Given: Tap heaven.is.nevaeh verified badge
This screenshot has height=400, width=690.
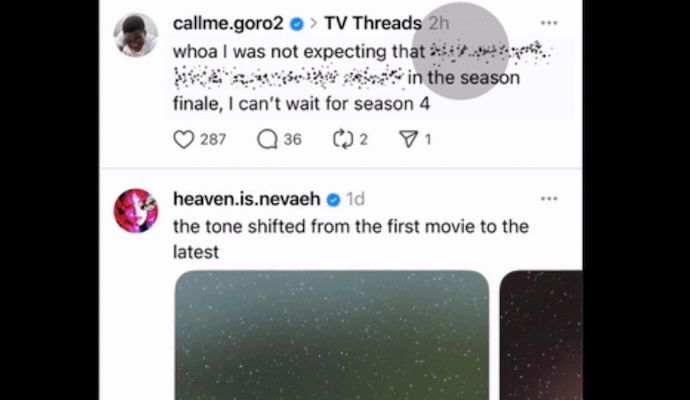Looking at the screenshot, I should pyautogui.click(x=334, y=200).
